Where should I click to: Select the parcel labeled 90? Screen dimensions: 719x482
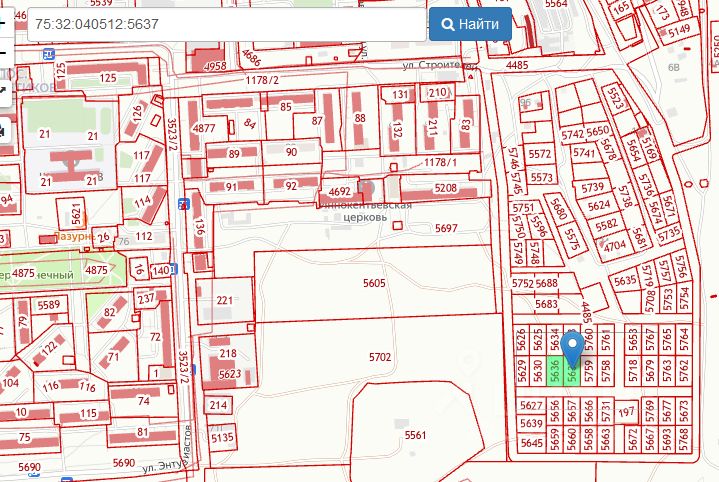292,152
